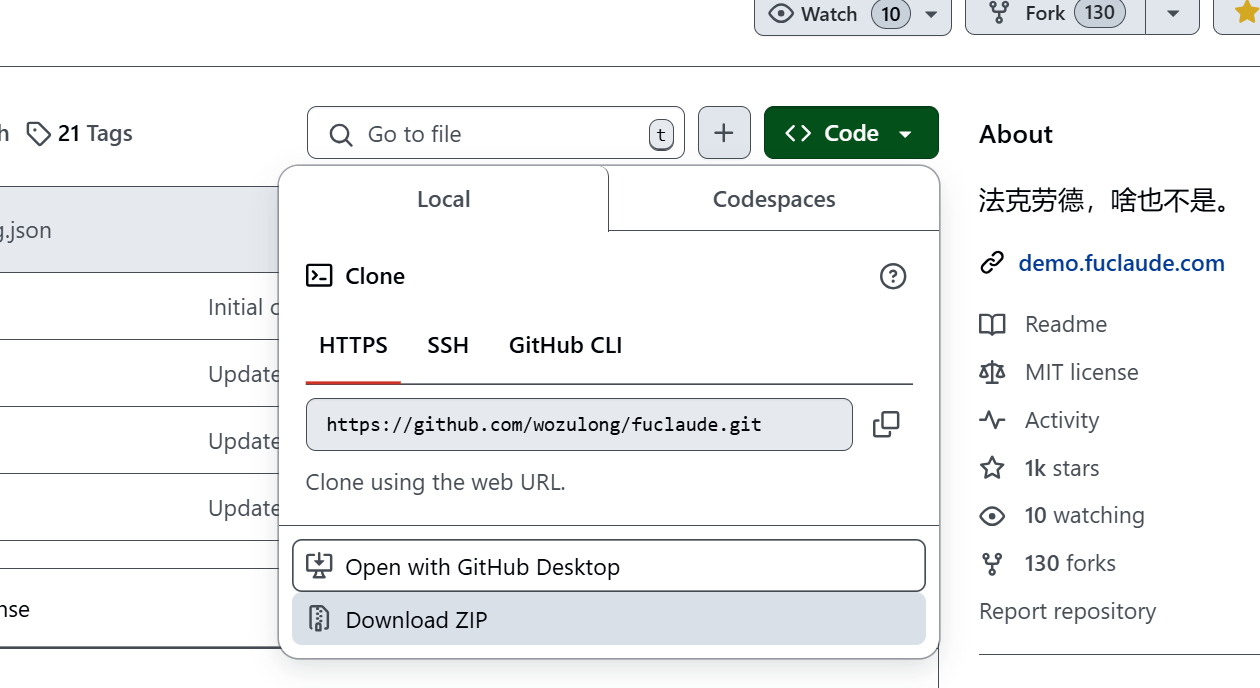Expand the Fork options dropdown arrow

tap(1173, 14)
